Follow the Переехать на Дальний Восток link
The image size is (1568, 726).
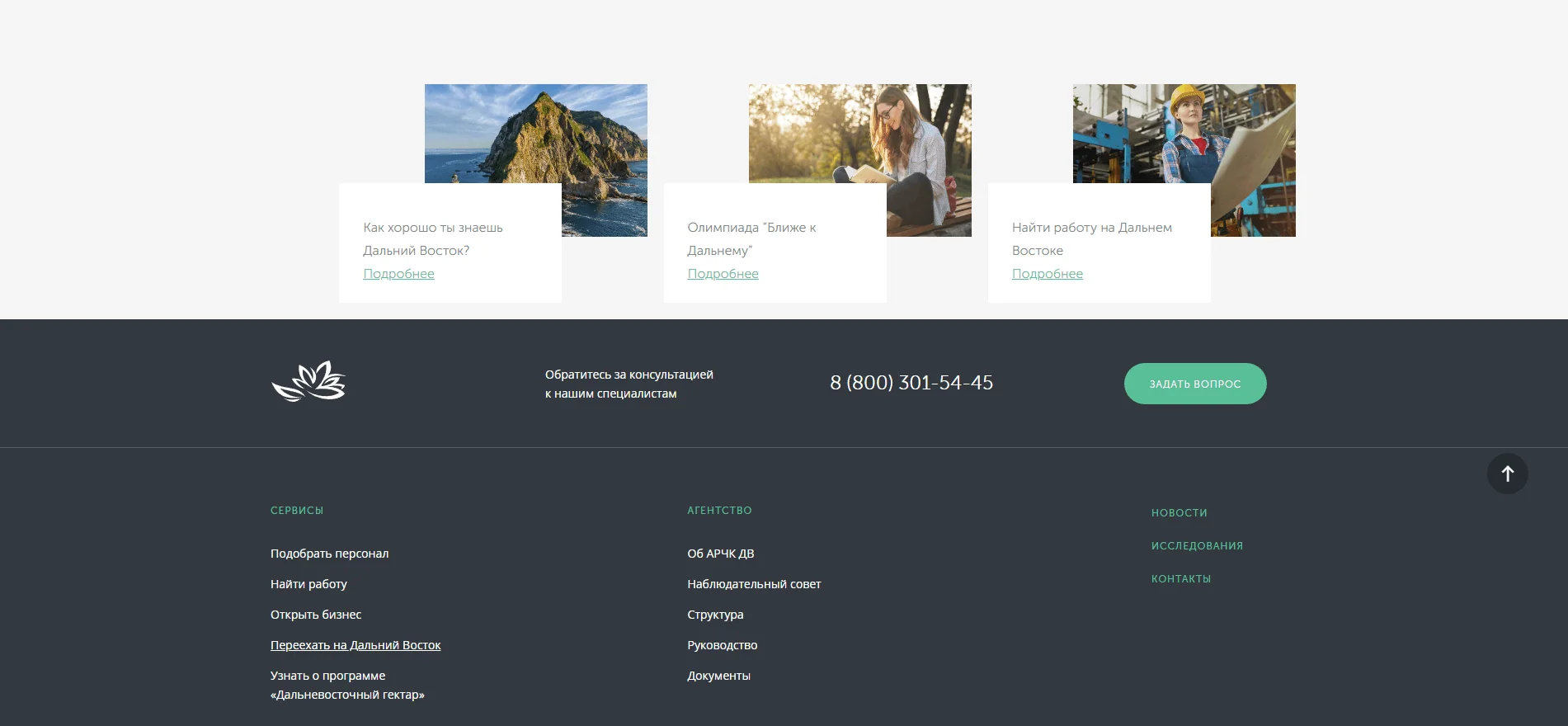pyautogui.click(x=356, y=645)
